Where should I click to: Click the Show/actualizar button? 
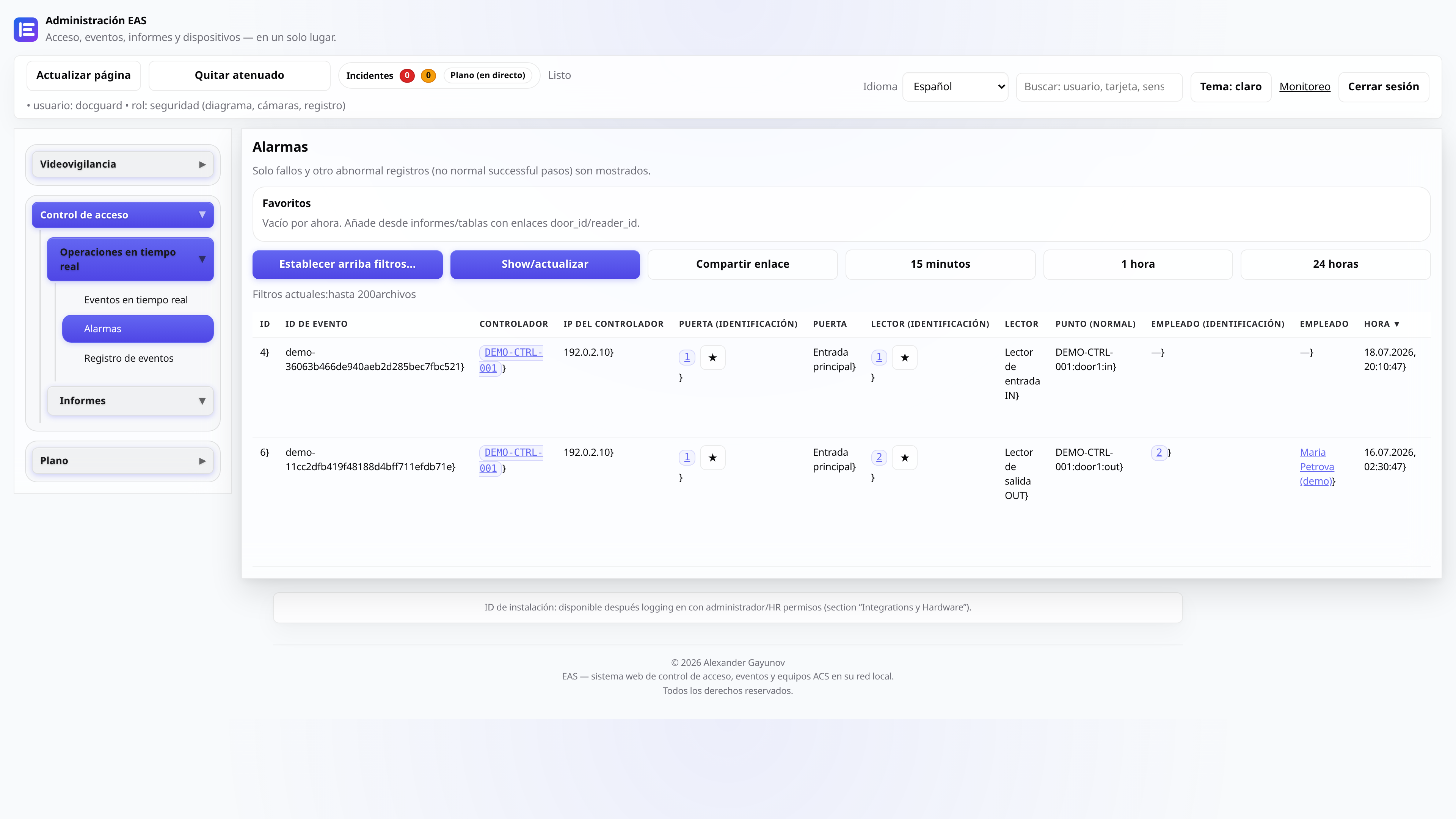pos(545,264)
